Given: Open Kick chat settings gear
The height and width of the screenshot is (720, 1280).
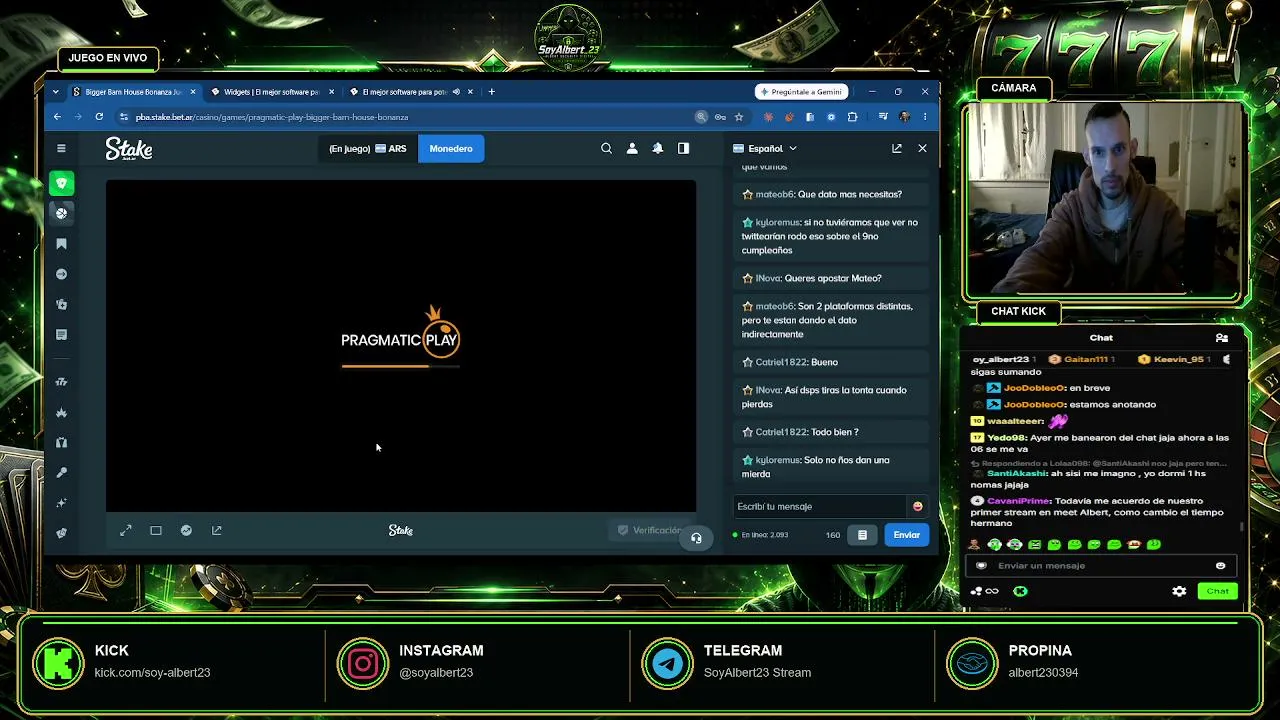Looking at the screenshot, I should [1179, 591].
